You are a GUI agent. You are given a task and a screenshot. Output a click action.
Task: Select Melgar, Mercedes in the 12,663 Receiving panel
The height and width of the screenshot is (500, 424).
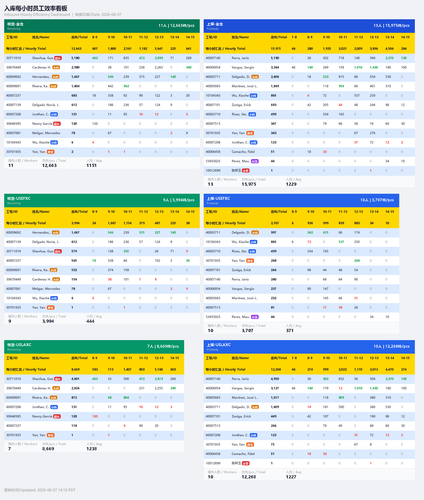click(x=46, y=133)
